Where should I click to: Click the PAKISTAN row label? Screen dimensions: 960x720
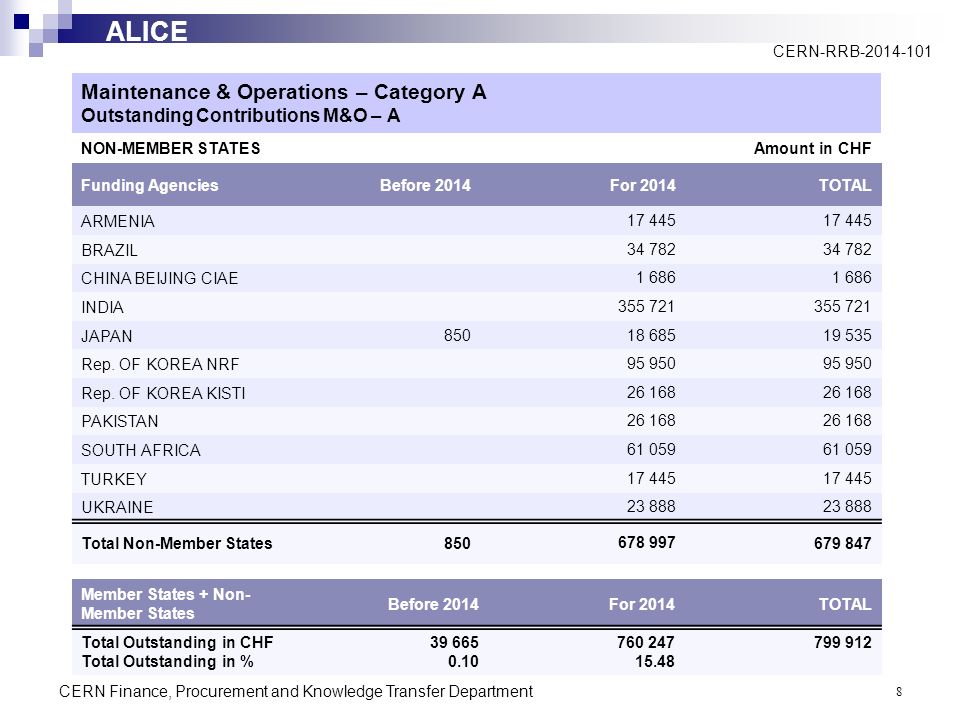click(x=120, y=421)
